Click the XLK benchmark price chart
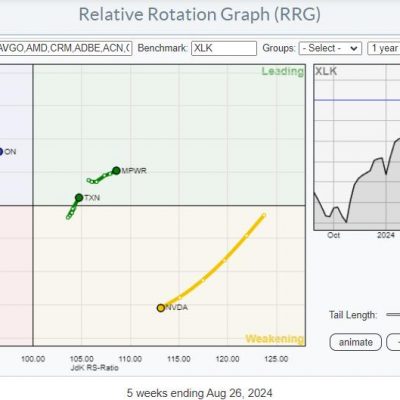 tap(357, 147)
